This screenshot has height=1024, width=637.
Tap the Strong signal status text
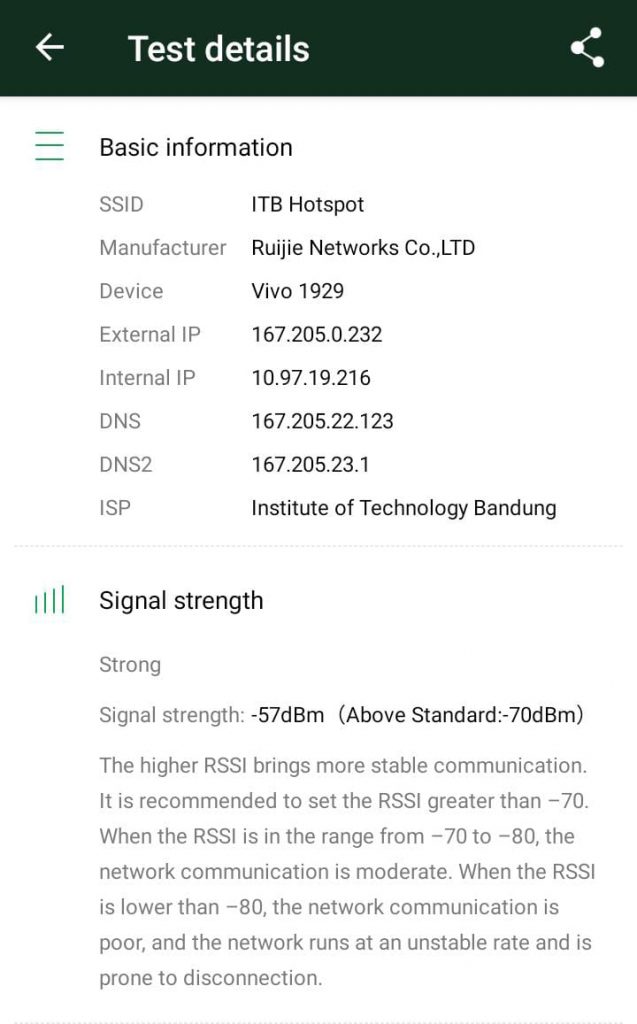(130, 664)
